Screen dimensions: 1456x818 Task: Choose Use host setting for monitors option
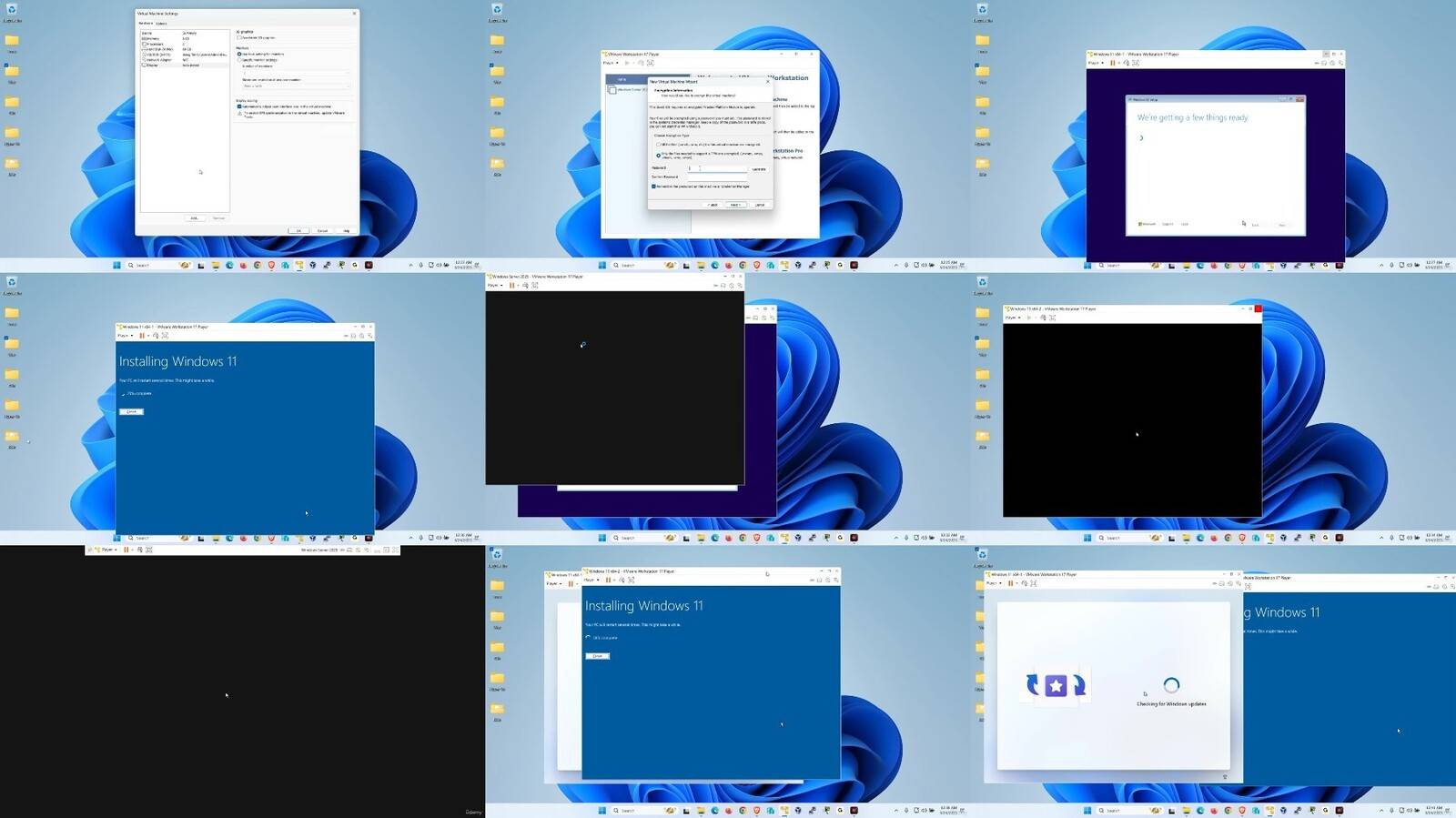(x=239, y=54)
